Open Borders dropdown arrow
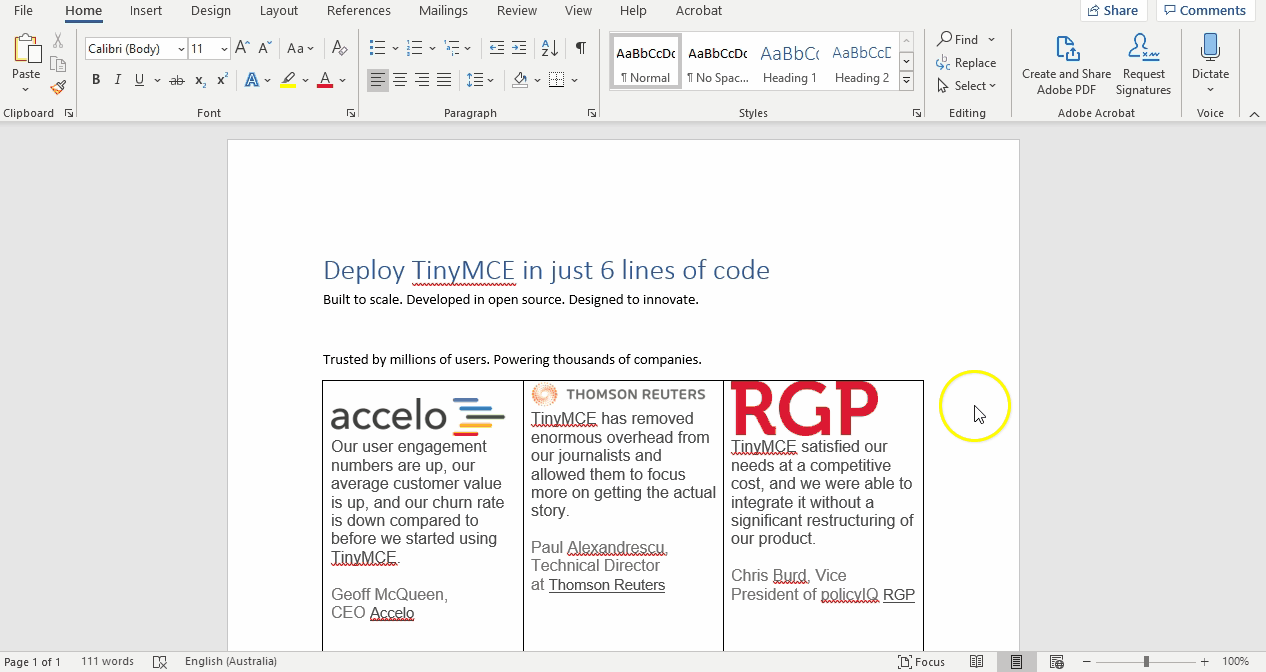 [x=575, y=80]
